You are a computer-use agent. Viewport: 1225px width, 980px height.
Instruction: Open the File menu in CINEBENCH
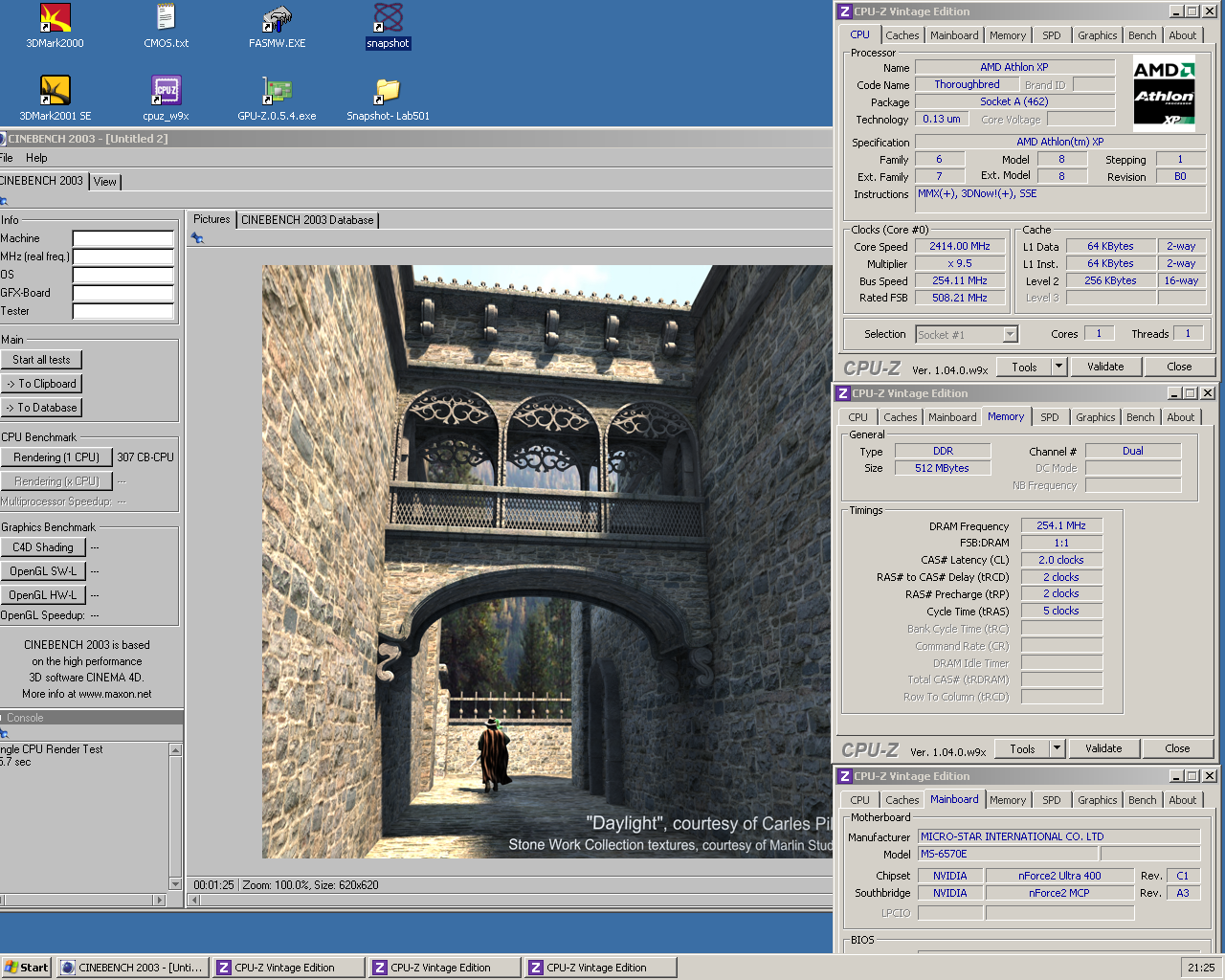(6, 158)
